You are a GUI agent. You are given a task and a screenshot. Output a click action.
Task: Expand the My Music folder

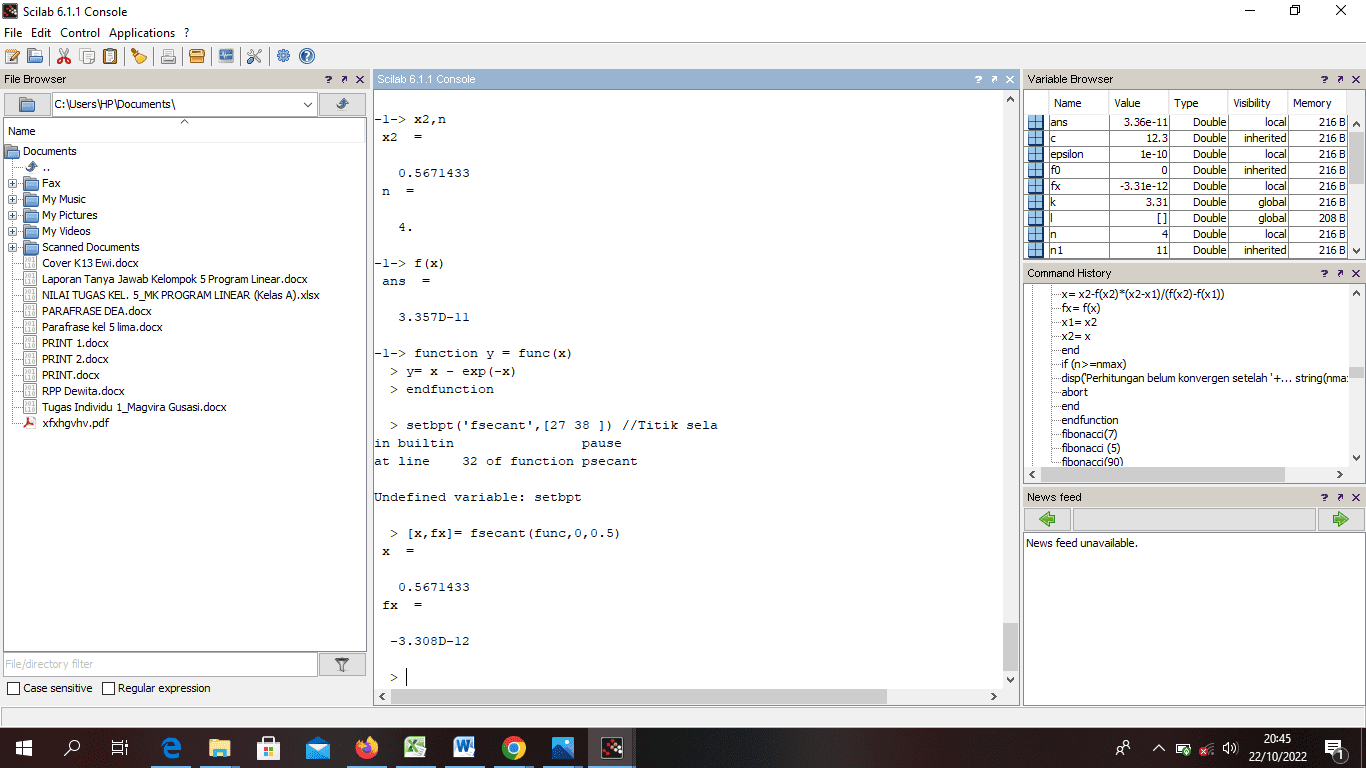[x=12, y=199]
